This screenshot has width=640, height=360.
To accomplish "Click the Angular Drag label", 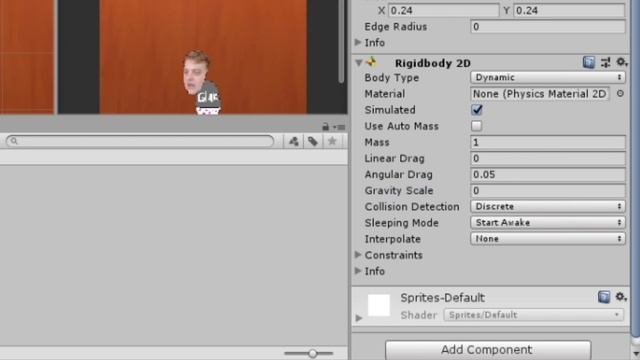I will 398,174.
